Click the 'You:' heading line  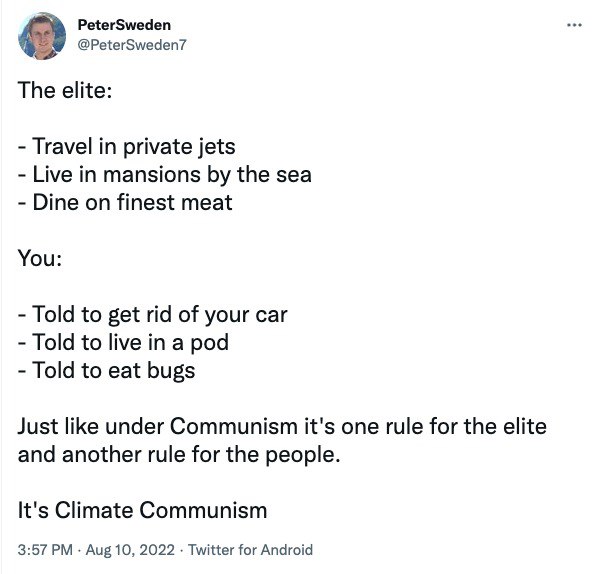41,258
